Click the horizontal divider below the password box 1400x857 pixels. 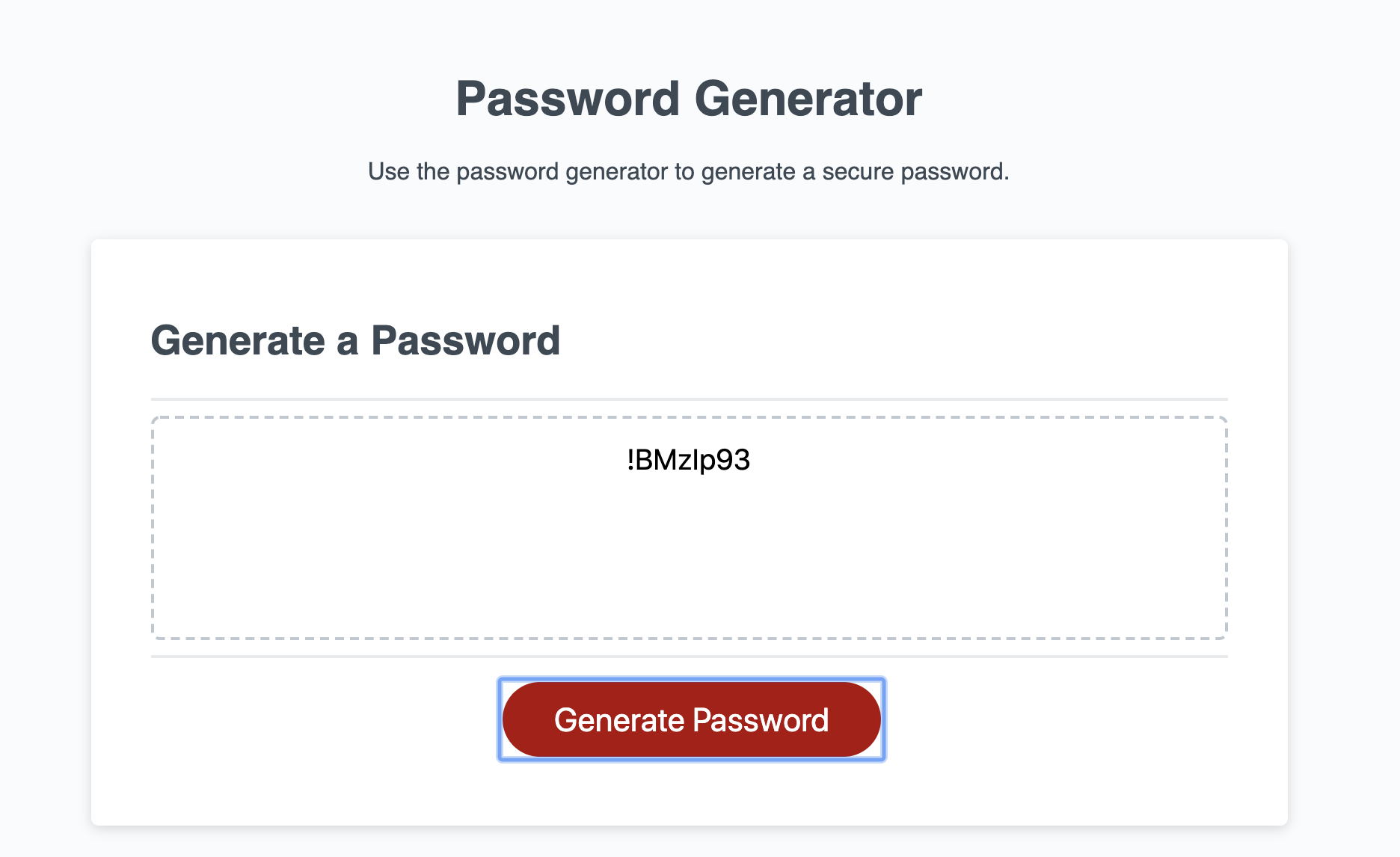pos(690,657)
